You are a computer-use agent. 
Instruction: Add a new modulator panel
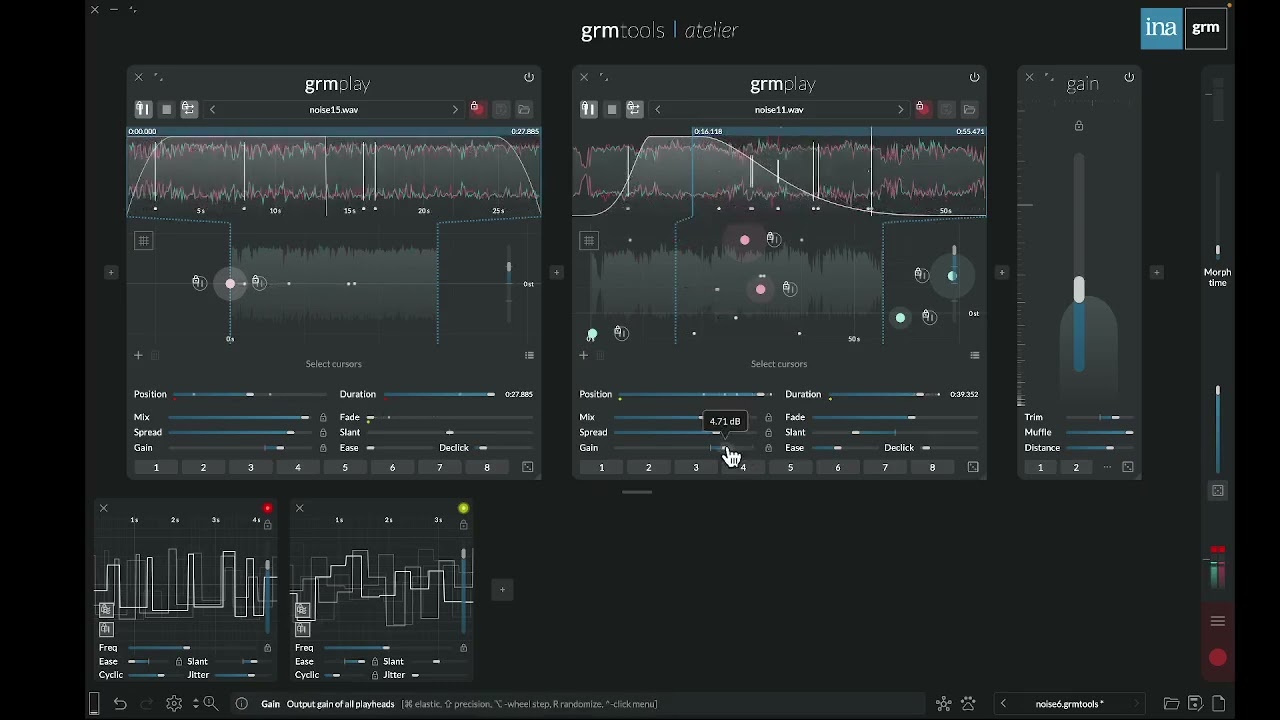[x=502, y=590]
